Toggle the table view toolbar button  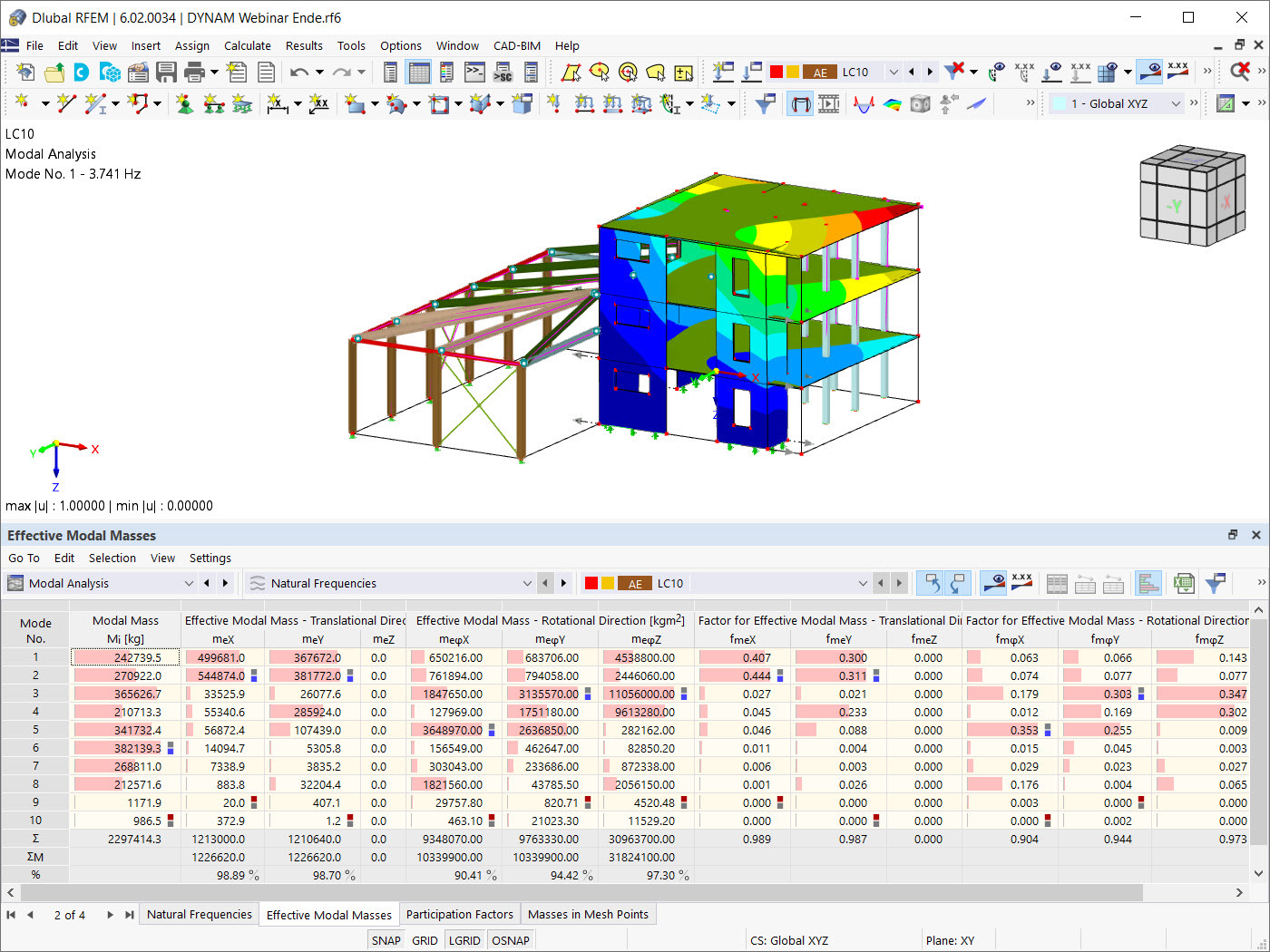[x=418, y=73]
